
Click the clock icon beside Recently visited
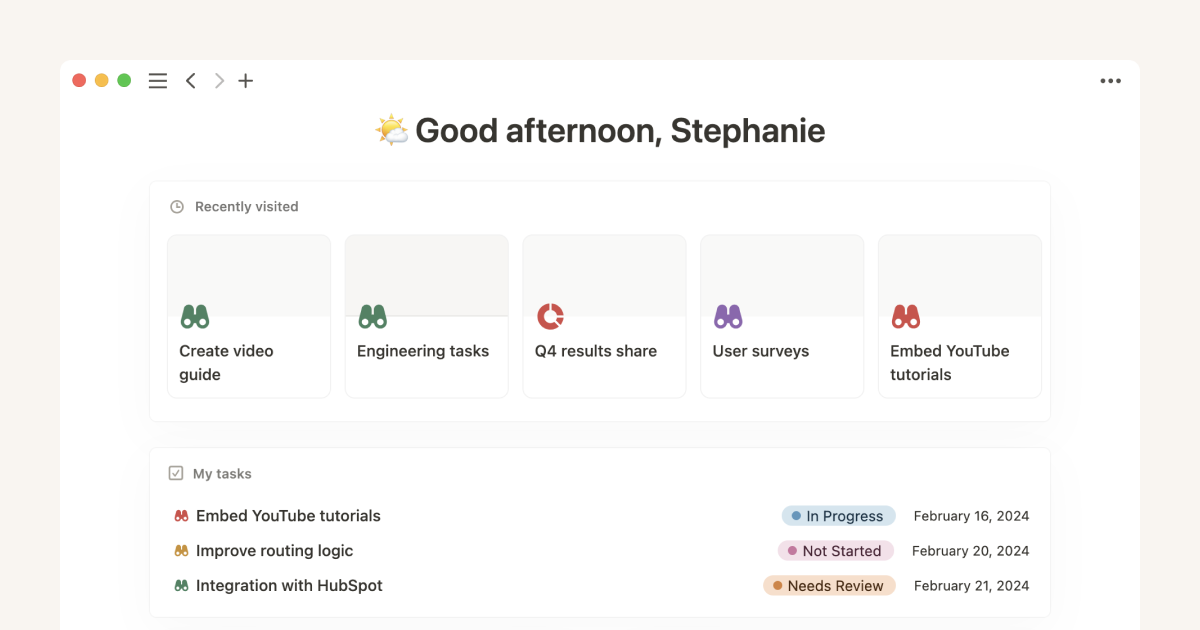click(177, 207)
